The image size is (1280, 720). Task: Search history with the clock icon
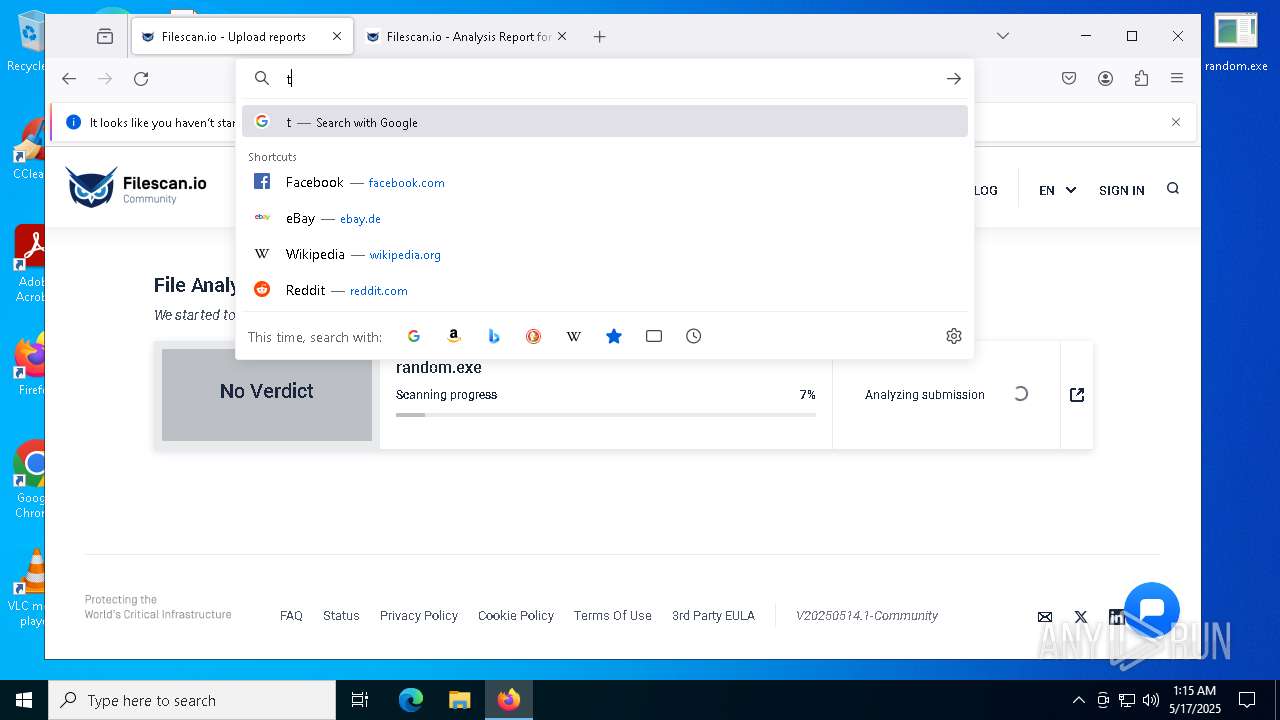coord(694,336)
